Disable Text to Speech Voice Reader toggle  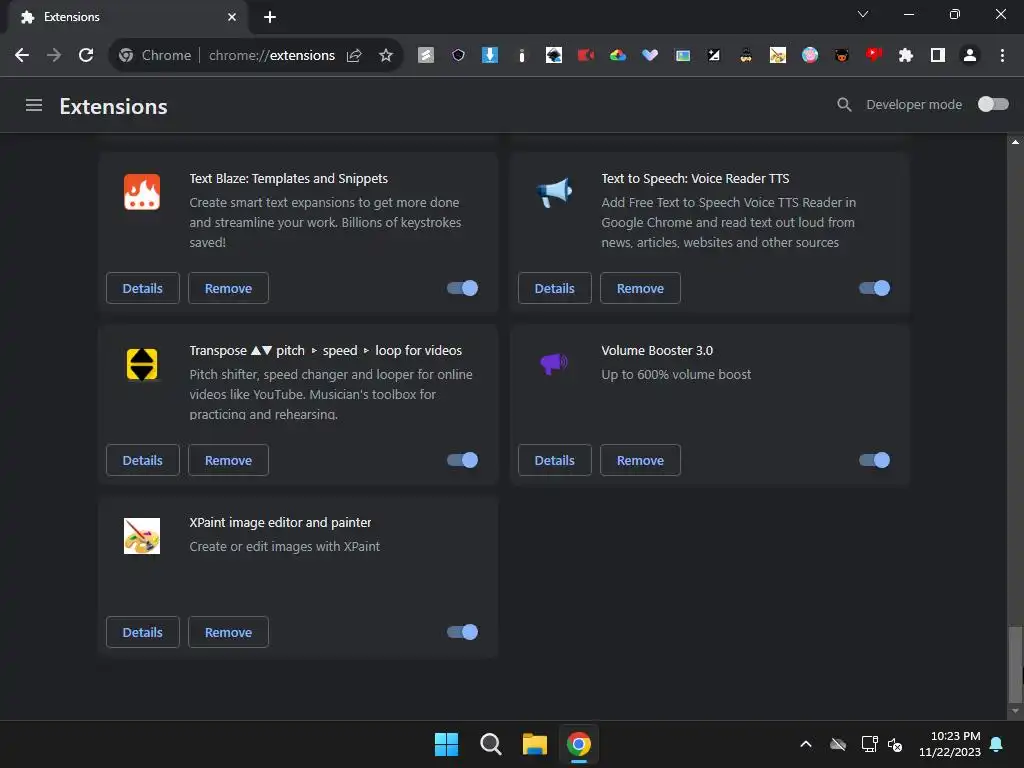pos(874,288)
